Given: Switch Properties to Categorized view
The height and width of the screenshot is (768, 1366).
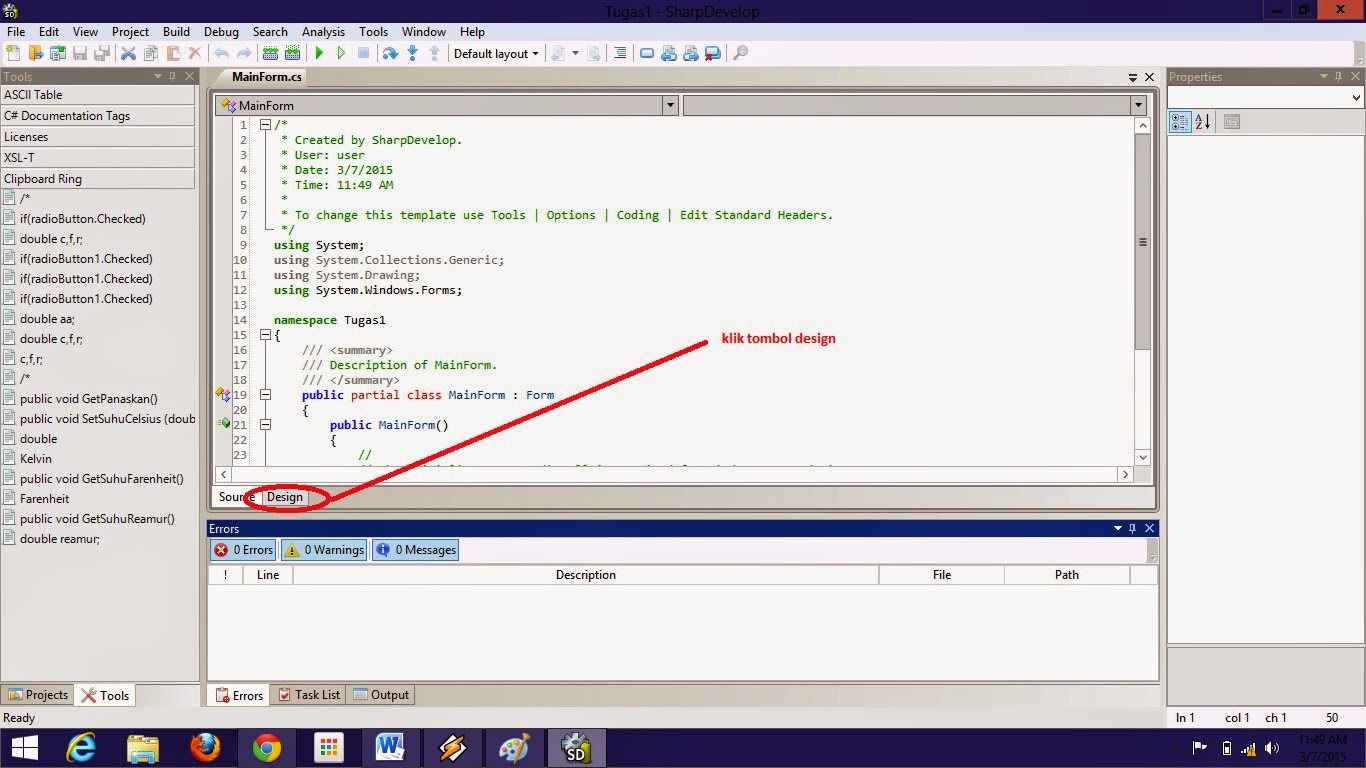Looking at the screenshot, I should (x=1180, y=122).
